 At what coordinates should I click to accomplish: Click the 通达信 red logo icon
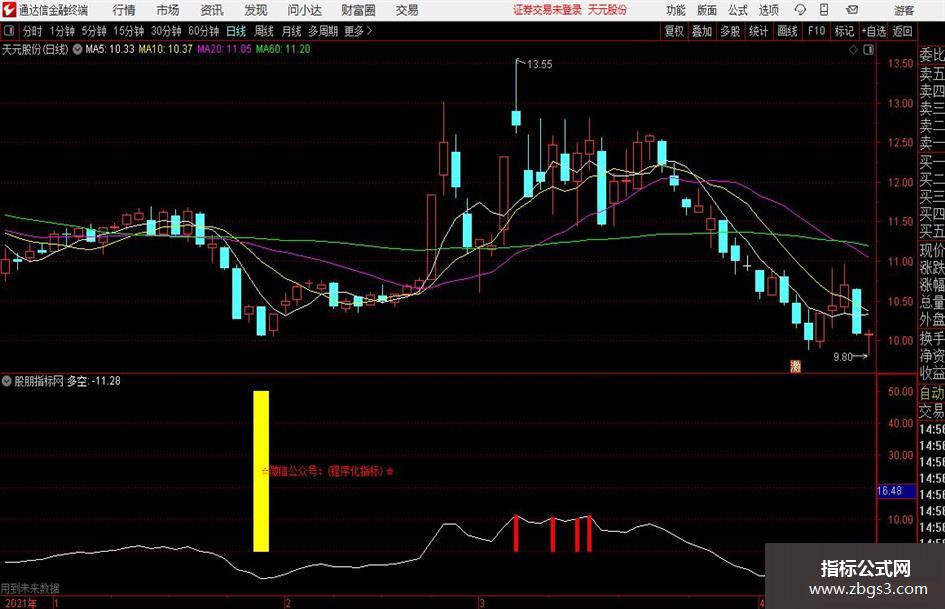(9, 10)
